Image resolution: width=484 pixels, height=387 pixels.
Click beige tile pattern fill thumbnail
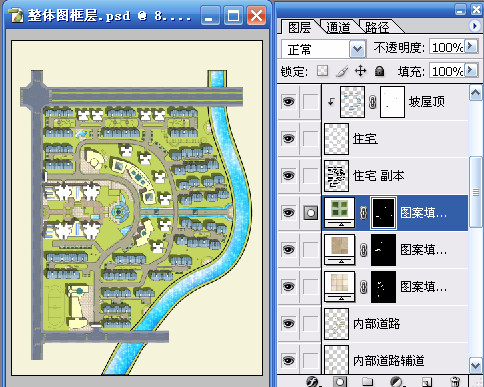pyautogui.click(x=340, y=286)
